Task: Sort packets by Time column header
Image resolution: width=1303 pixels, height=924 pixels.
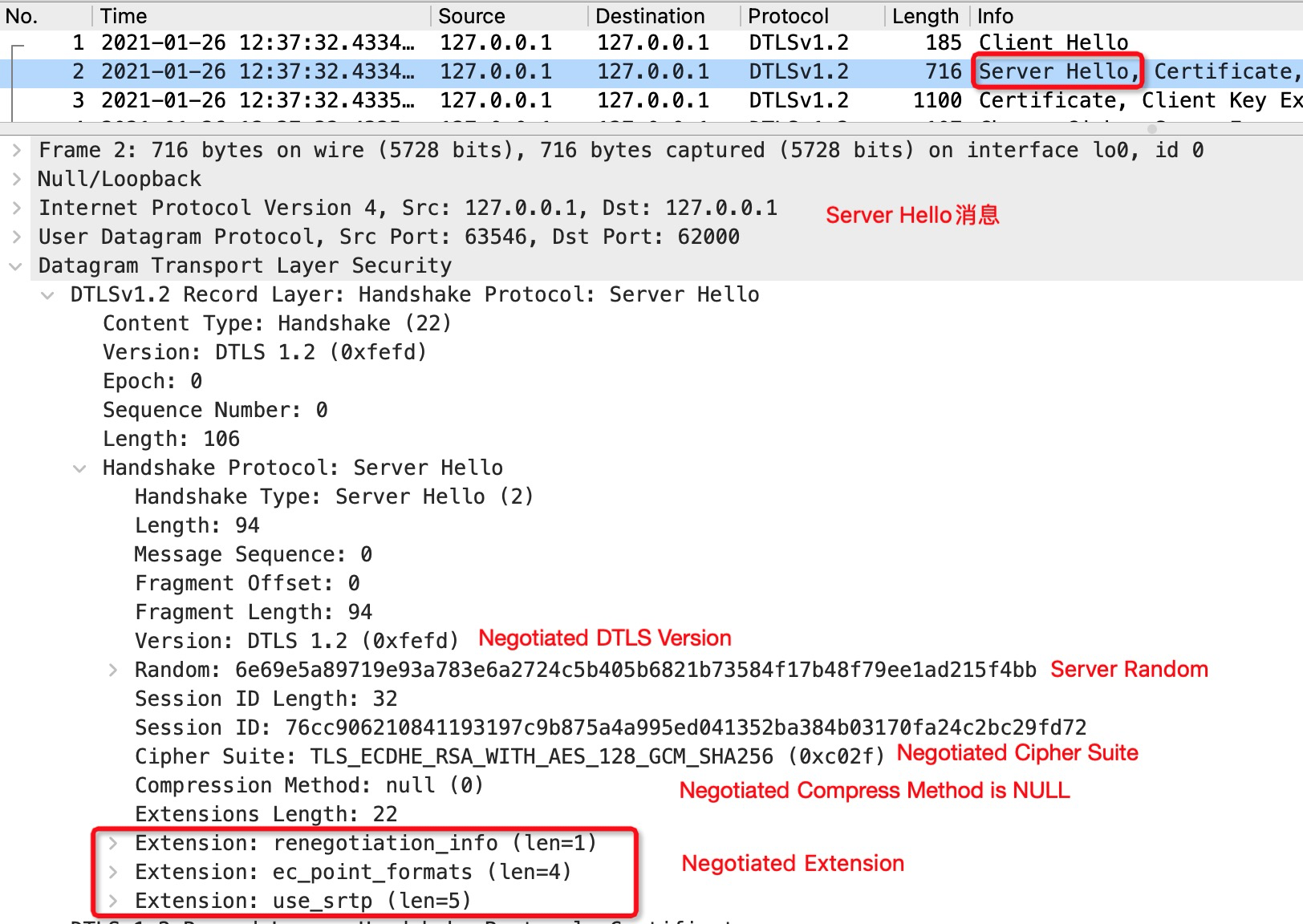Action: click(x=262, y=16)
